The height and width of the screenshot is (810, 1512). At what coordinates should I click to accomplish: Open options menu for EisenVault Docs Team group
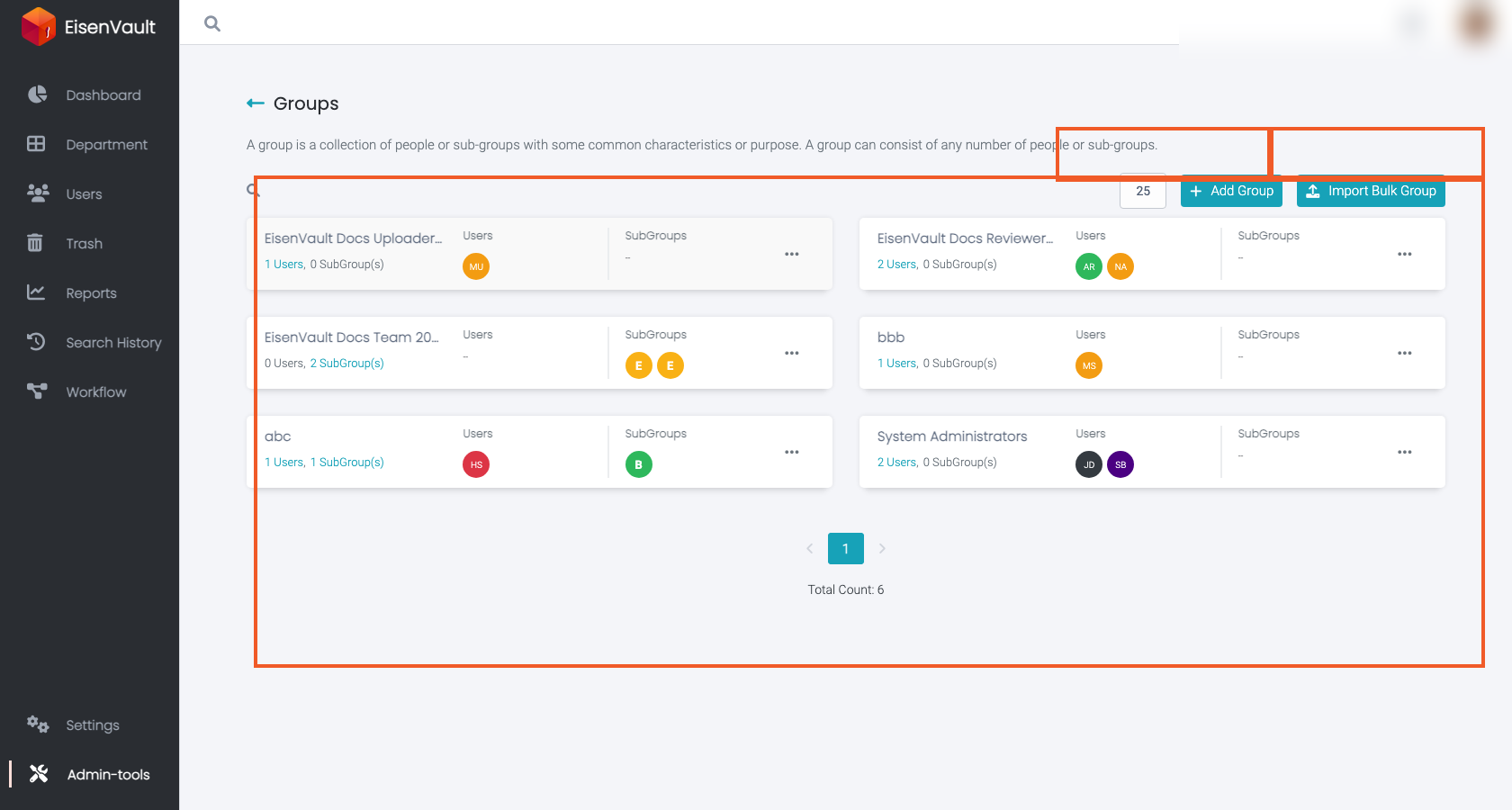pyautogui.click(x=792, y=353)
